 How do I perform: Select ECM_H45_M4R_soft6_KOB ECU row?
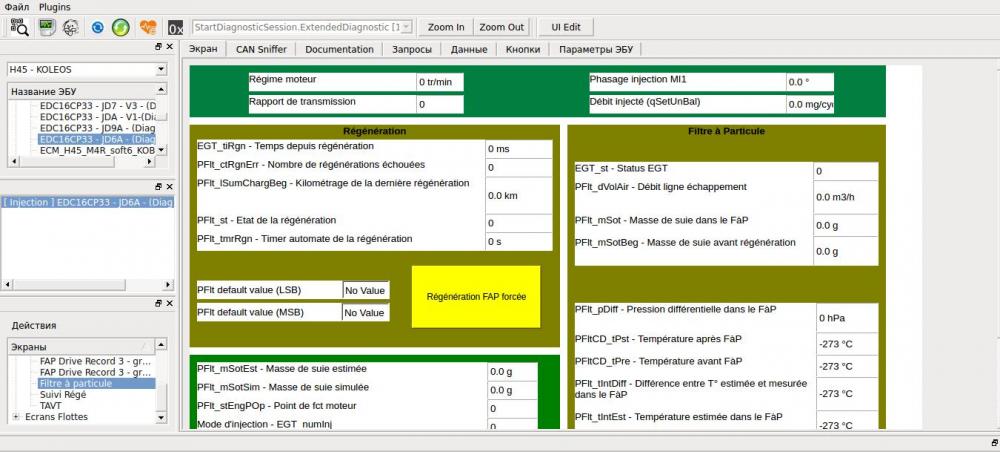pos(97,150)
